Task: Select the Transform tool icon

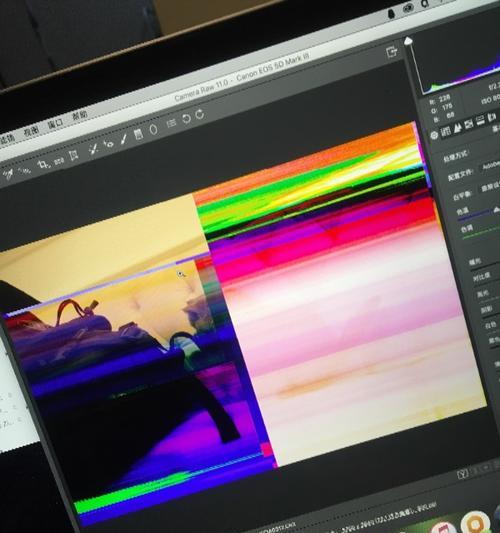Action: [74, 155]
